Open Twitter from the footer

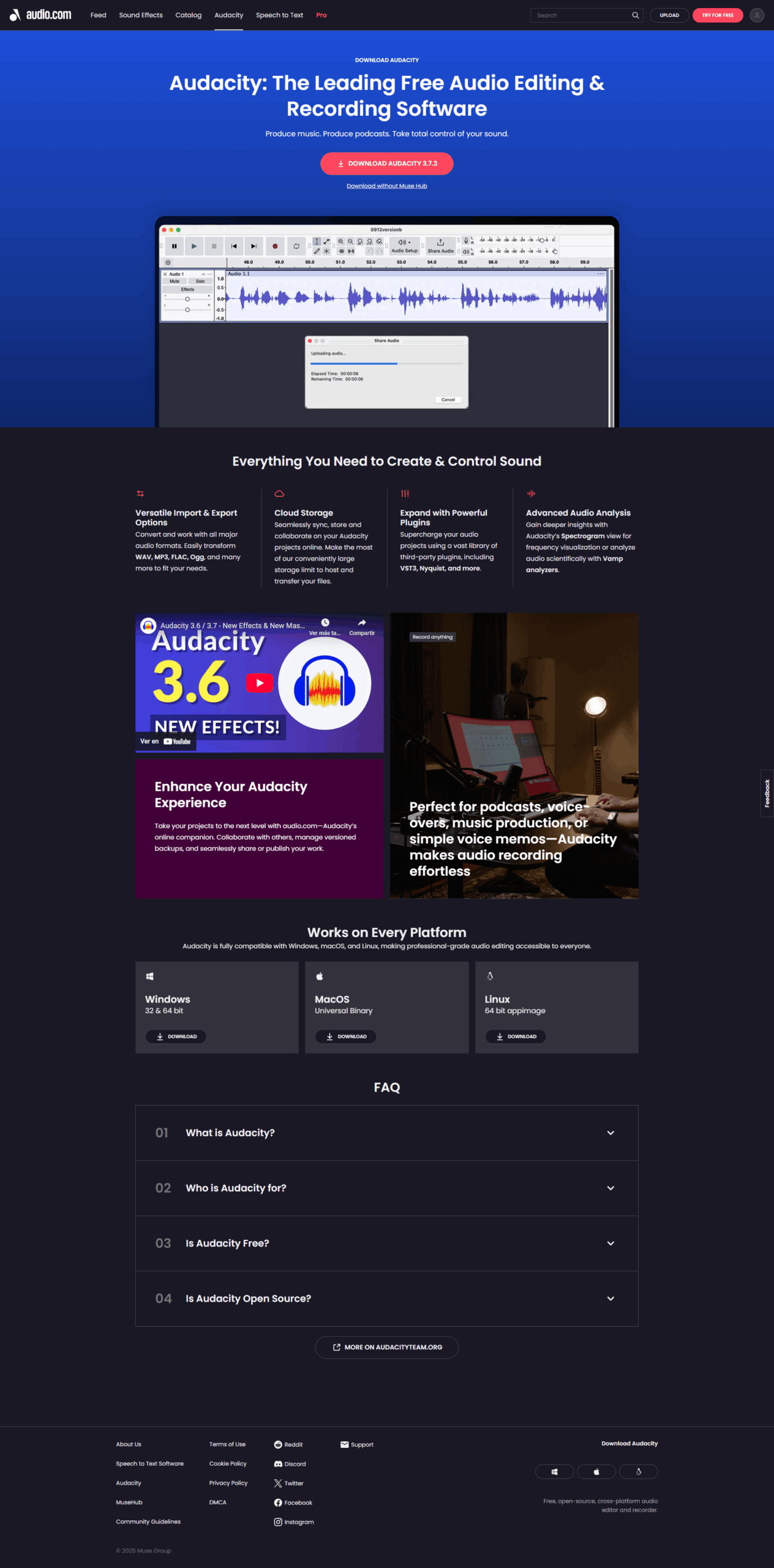289,1483
